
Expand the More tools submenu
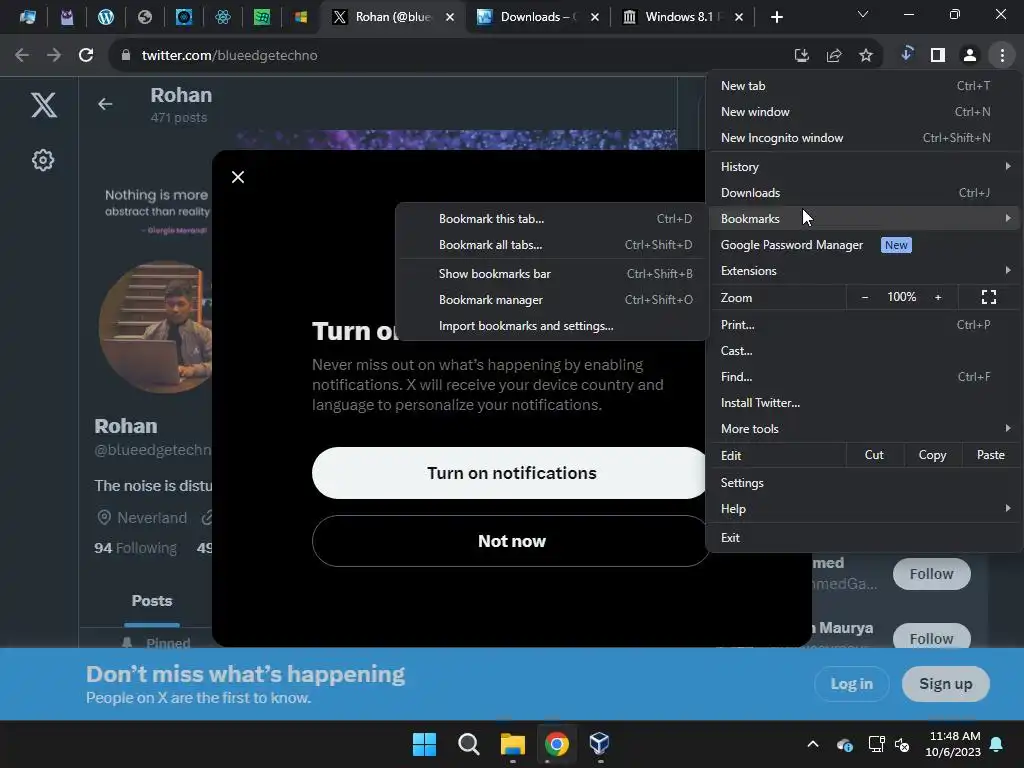[865, 429]
